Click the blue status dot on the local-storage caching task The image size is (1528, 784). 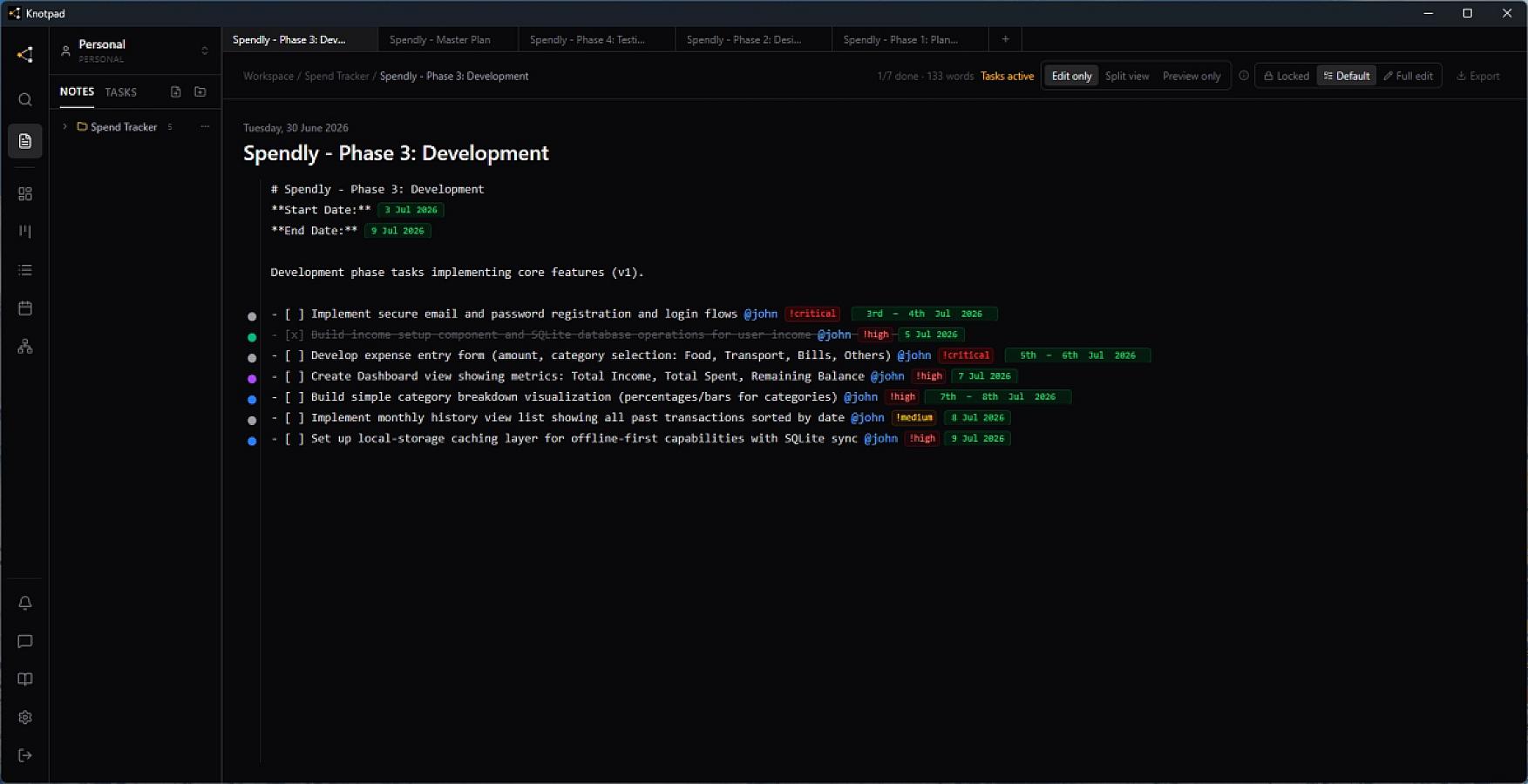tap(252, 441)
